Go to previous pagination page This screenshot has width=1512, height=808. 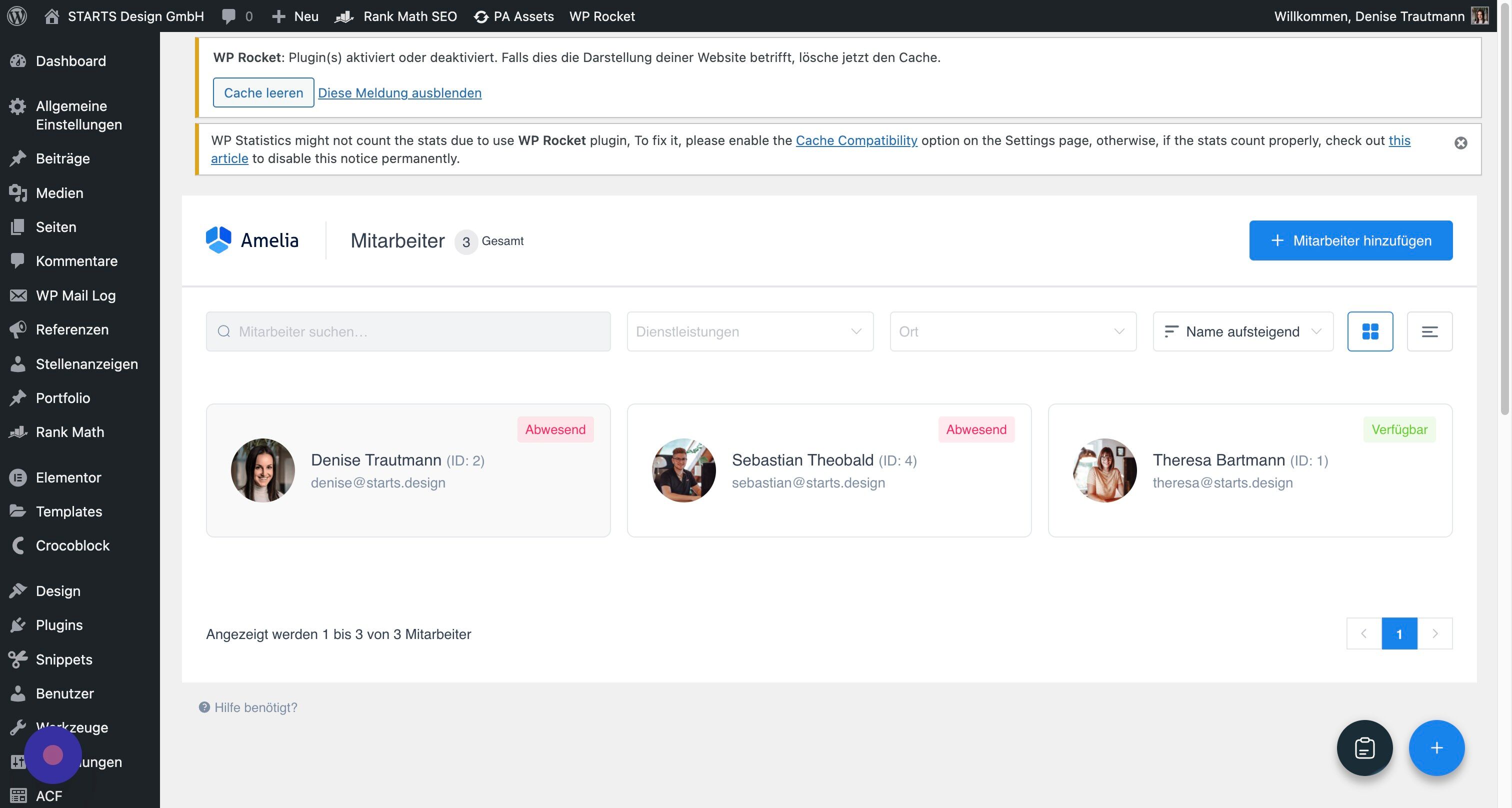pos(1364,633)
